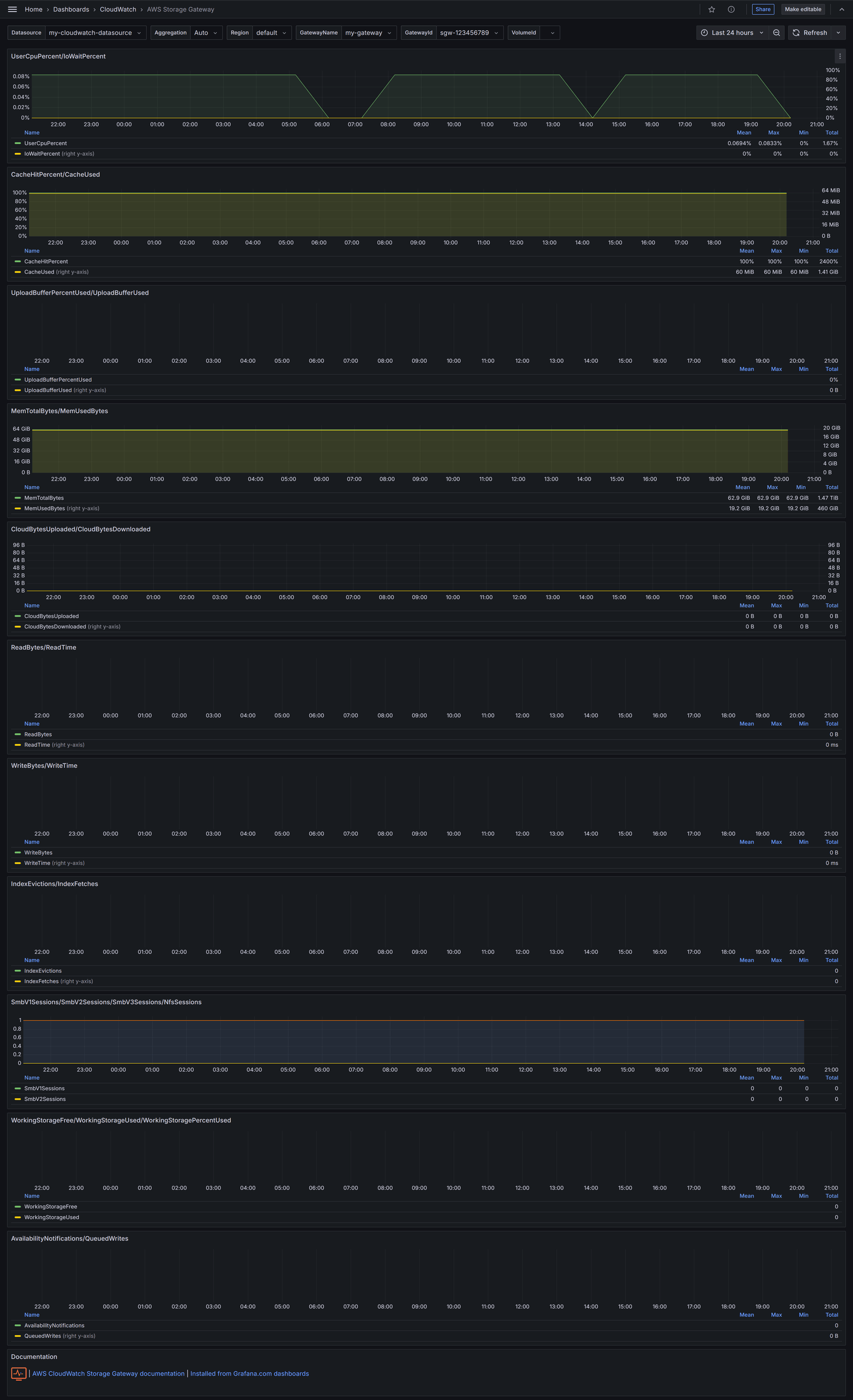Open Aggregation Auto dropdown

coord(206,33)
